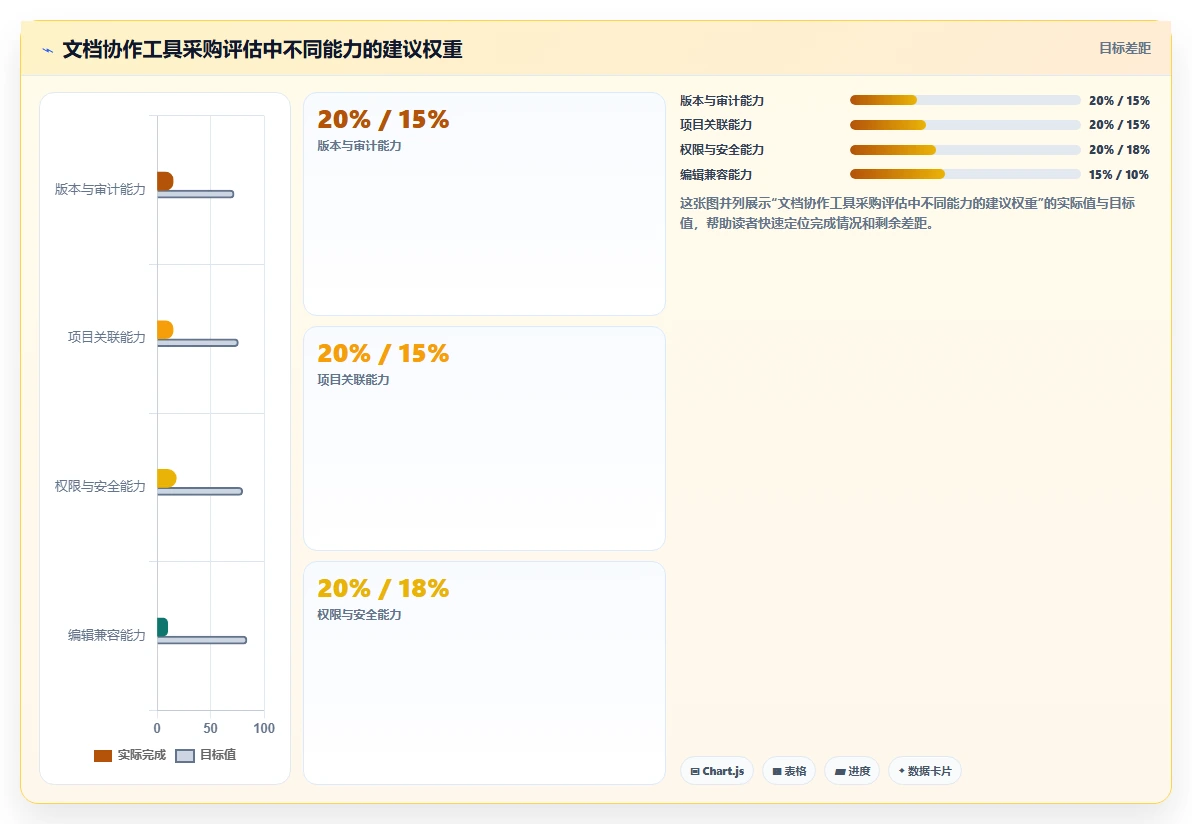Image resolution: width=1192 pixels, height=824 pixels.
Task: Click the 权限与安全能力 label in progress list
Action: [x=721, y=150]
